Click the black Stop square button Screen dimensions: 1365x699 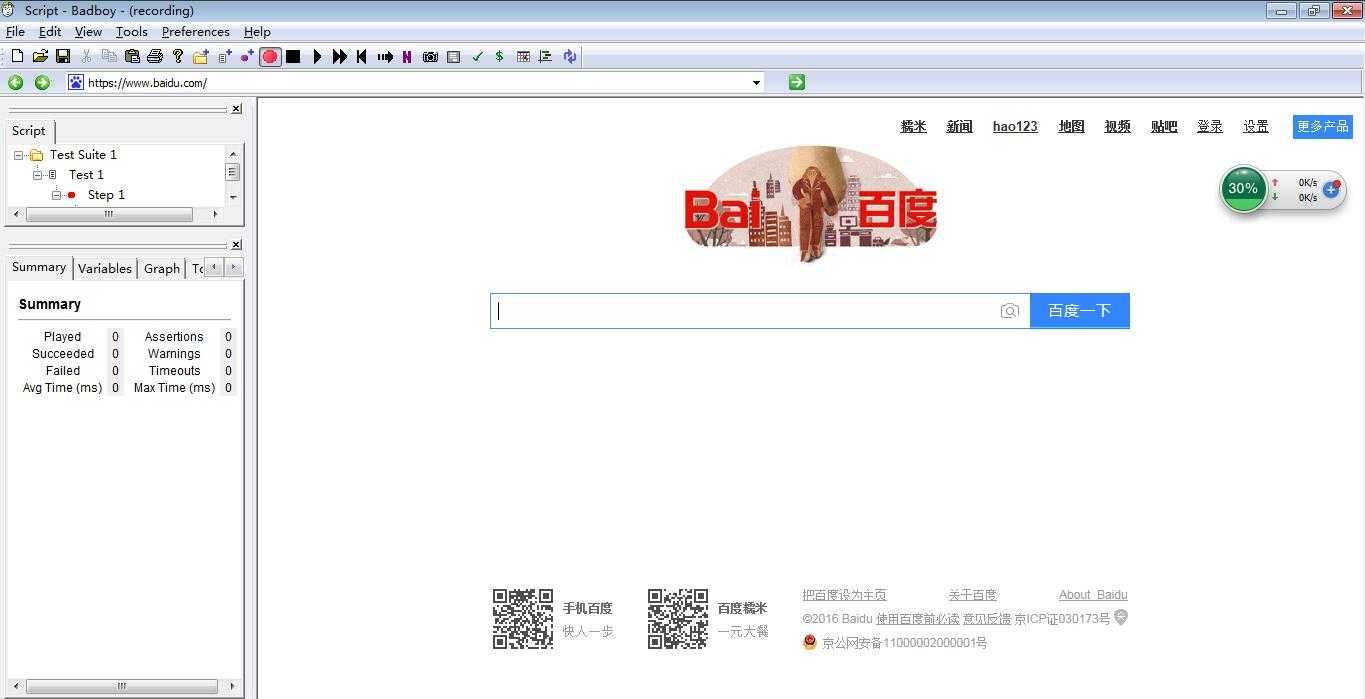click(x=293, y=57)
